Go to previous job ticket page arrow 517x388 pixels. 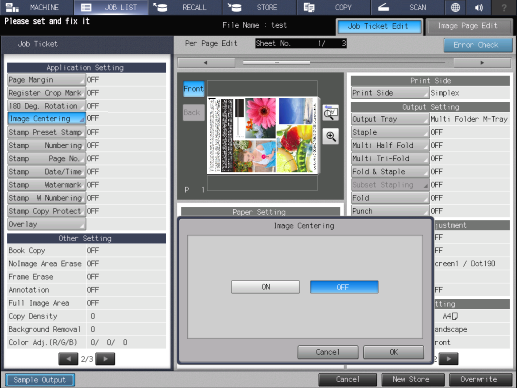[x=68, y=359]
